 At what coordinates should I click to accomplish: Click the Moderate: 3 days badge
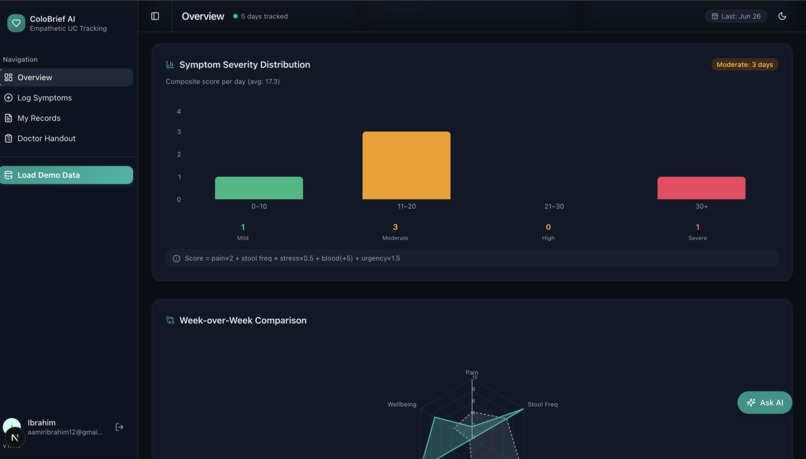click(744, 65)
